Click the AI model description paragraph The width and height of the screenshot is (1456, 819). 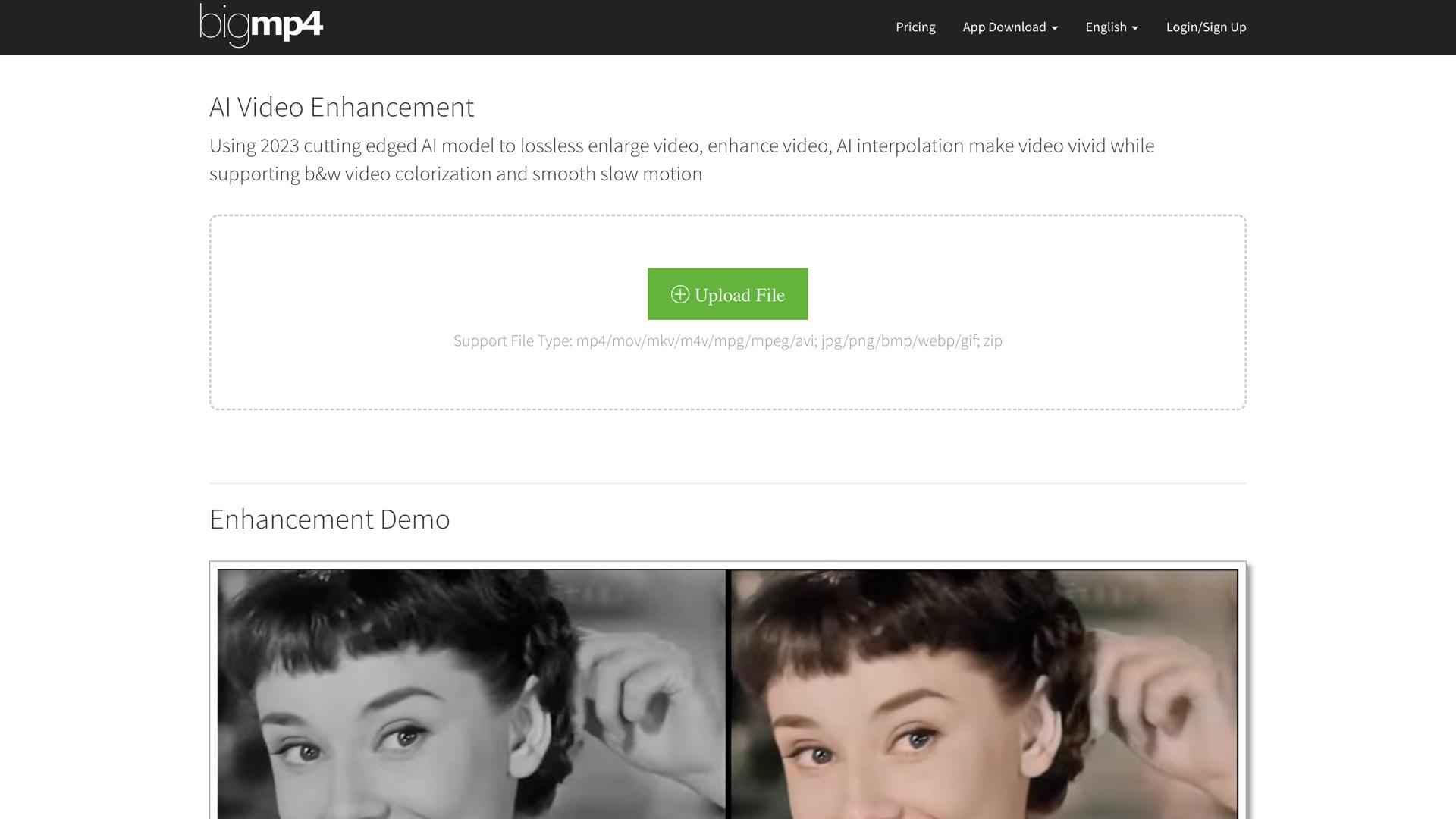pyautogui.click(x=681, y=159)
